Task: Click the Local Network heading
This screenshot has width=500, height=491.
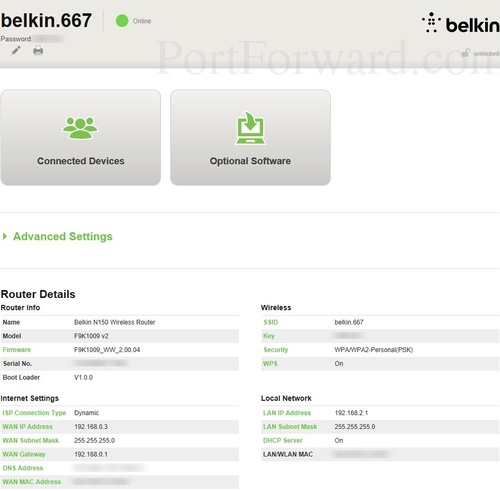Action: tap(286, 398)
